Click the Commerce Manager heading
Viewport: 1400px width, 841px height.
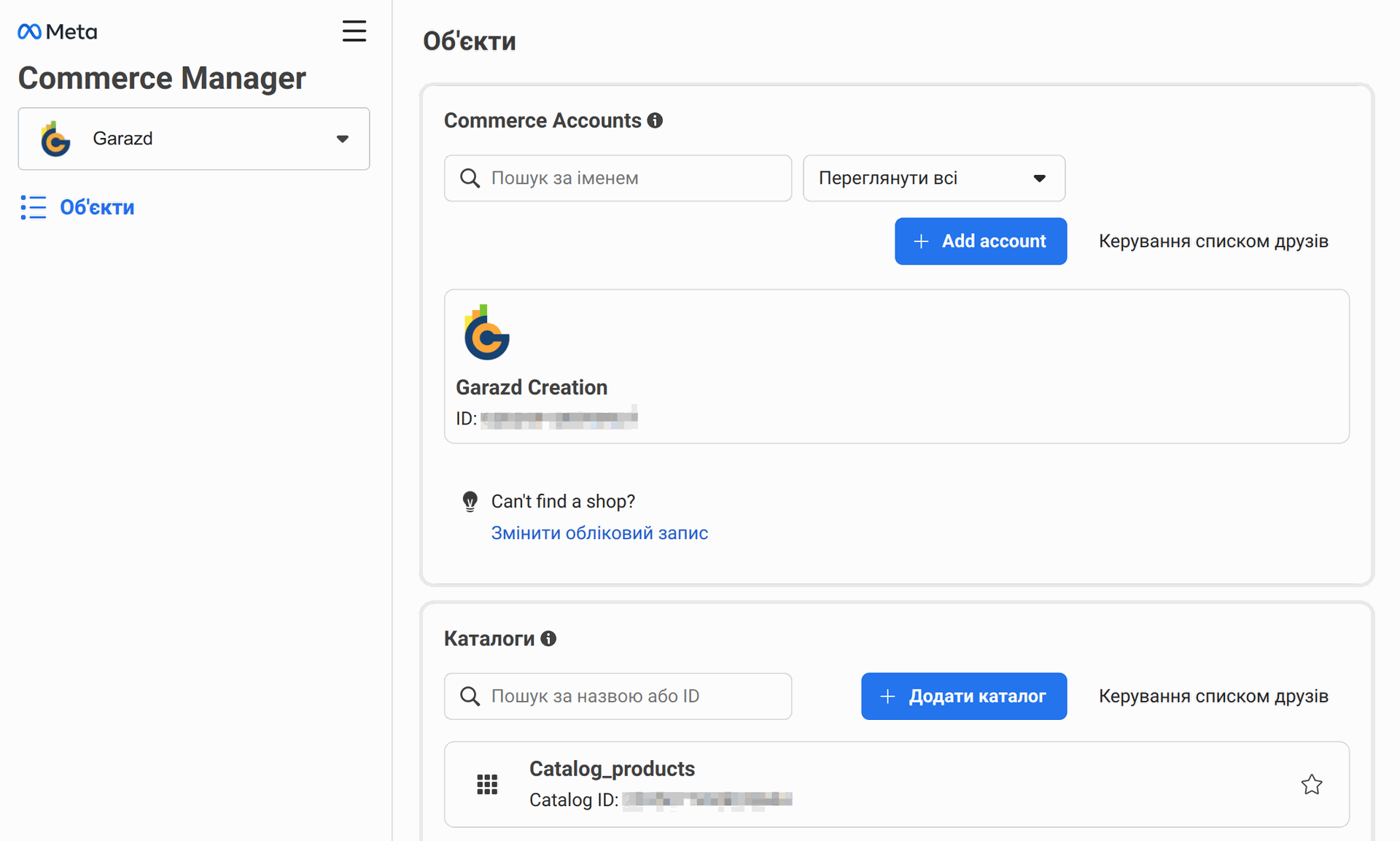tap(162, 78)
